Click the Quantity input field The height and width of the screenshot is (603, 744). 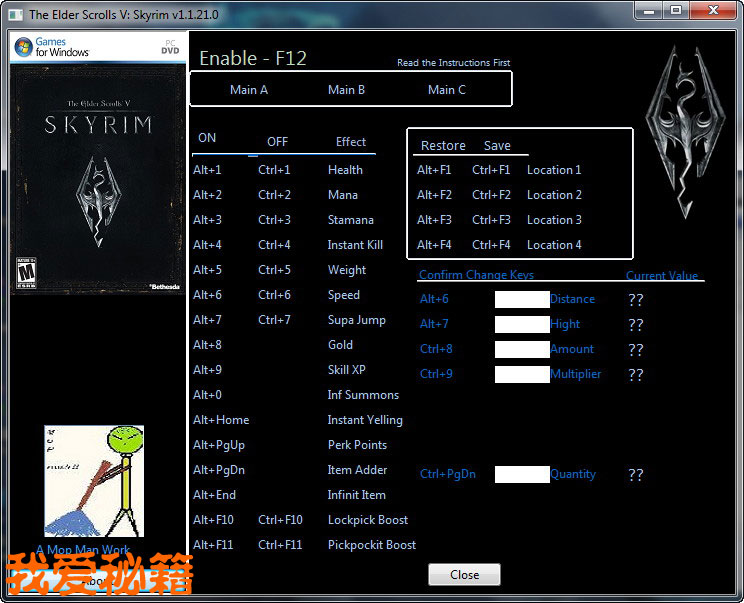point(522,474)
